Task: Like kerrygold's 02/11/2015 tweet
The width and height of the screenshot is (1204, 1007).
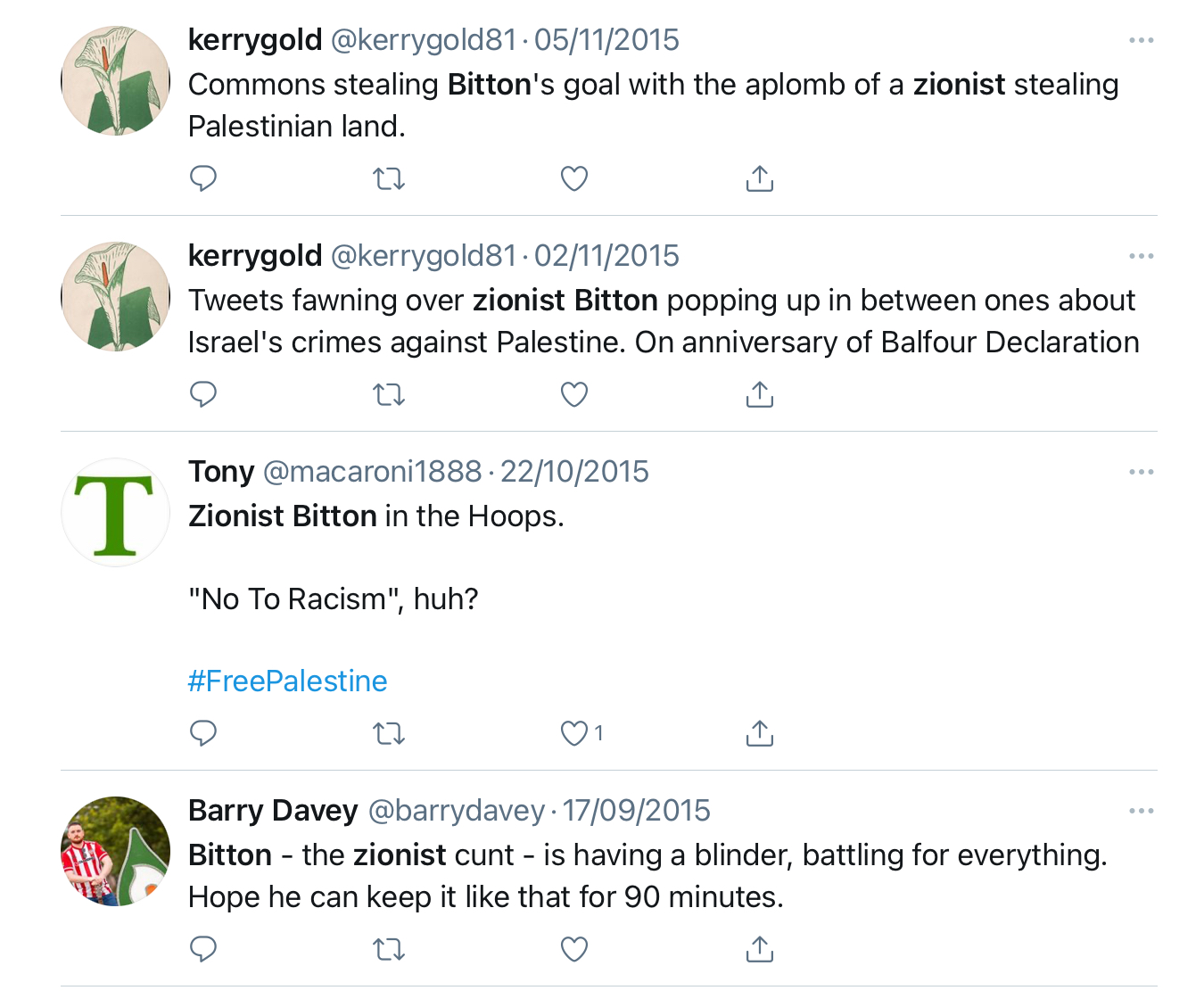Action: [574, 395]
